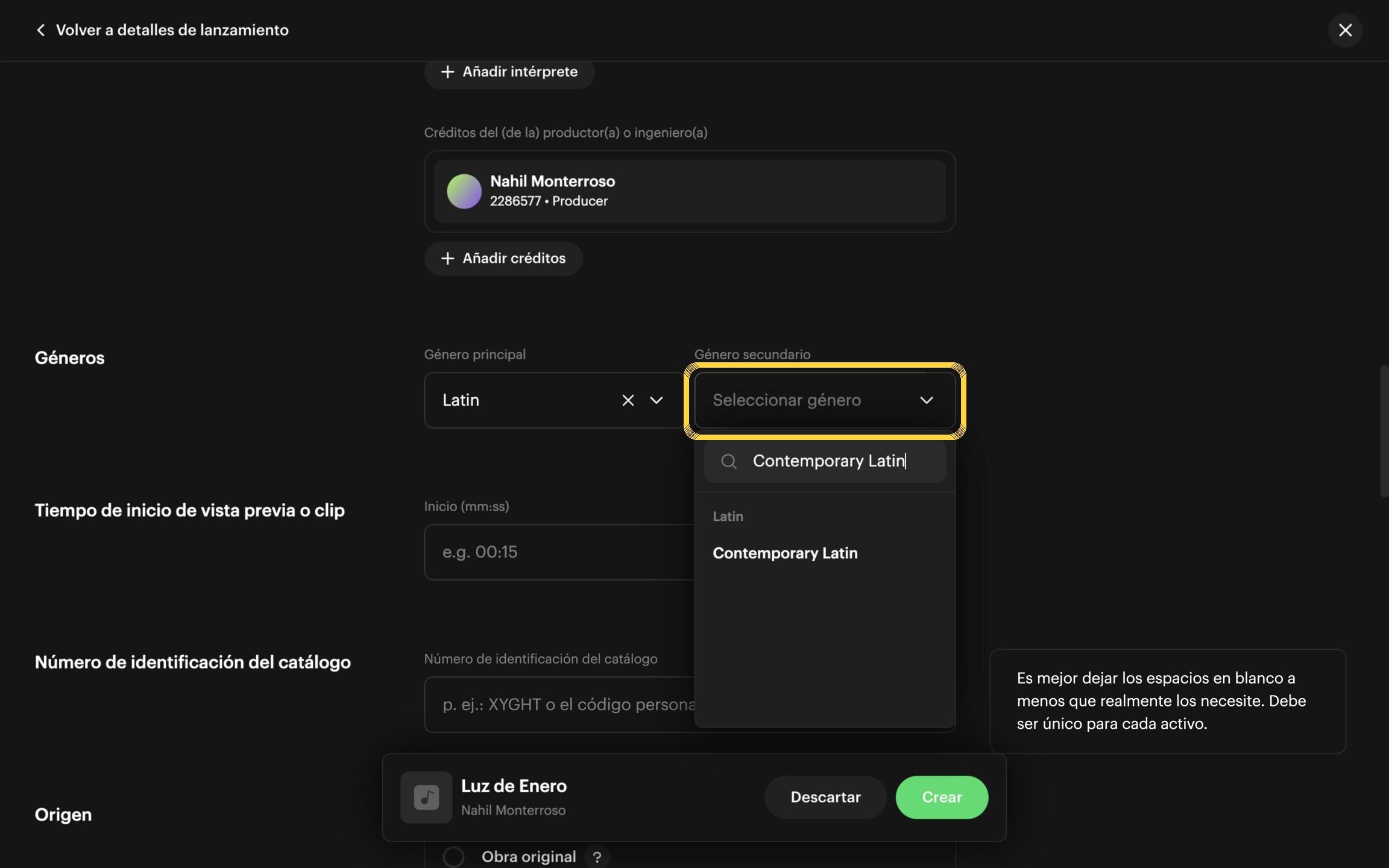Click the Descartar button

pos(825,797)
